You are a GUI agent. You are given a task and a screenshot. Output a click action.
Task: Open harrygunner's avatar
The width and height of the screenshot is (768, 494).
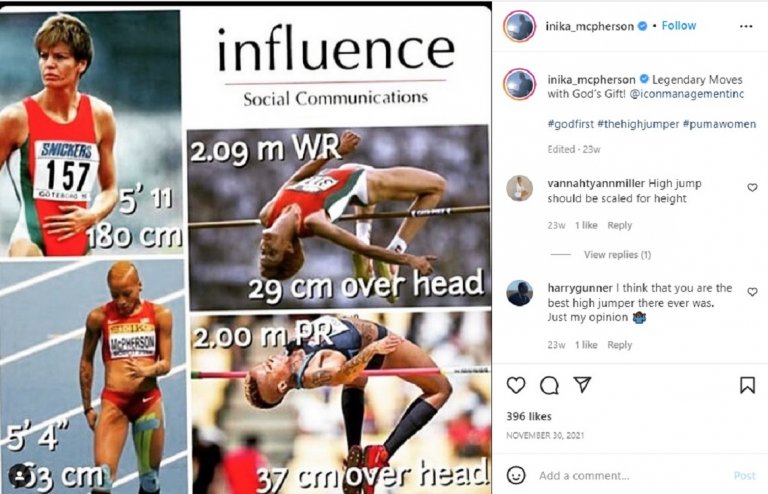tap(519, 293)
